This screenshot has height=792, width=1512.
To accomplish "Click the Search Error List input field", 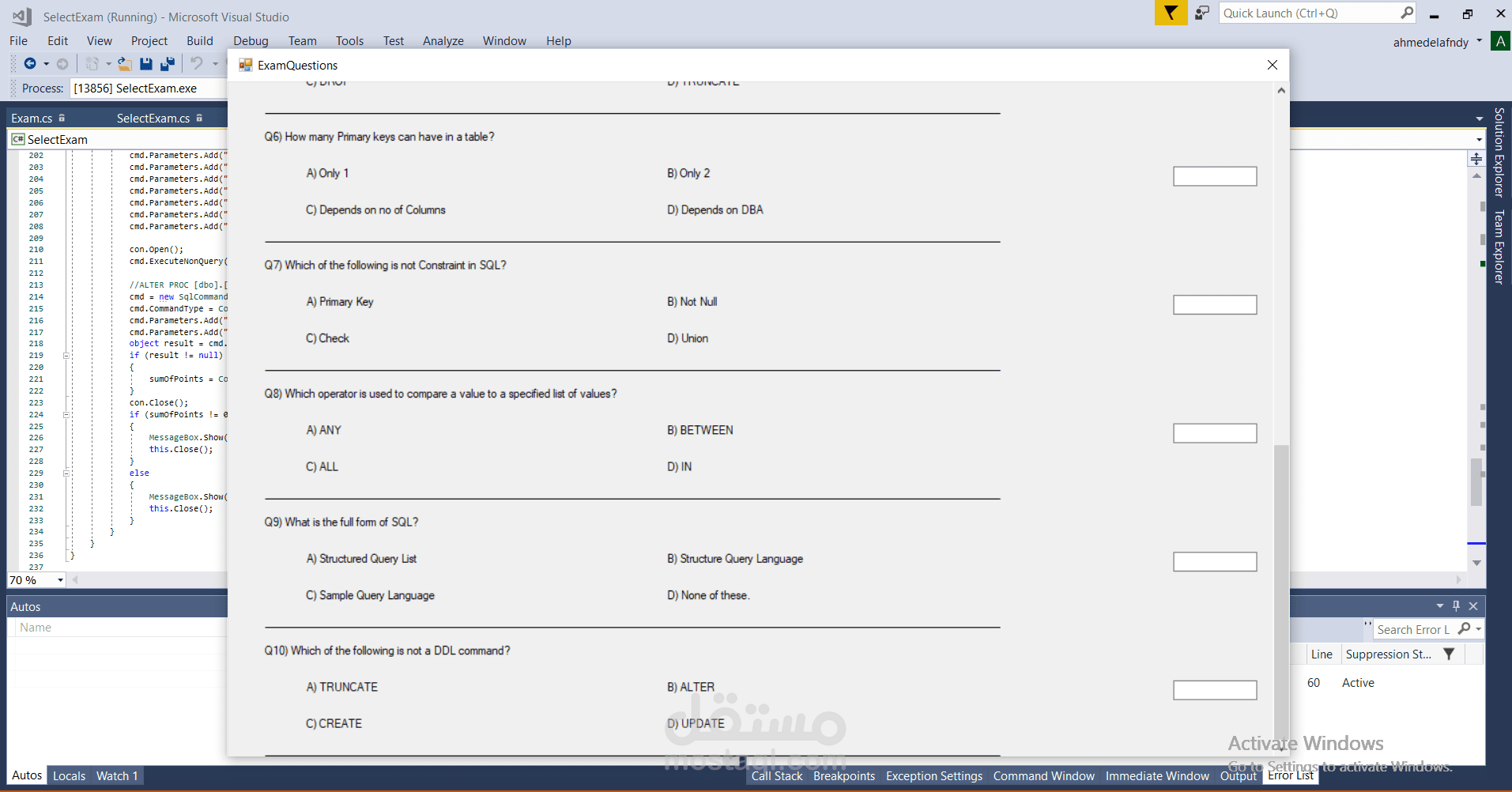I will 1414,629.
